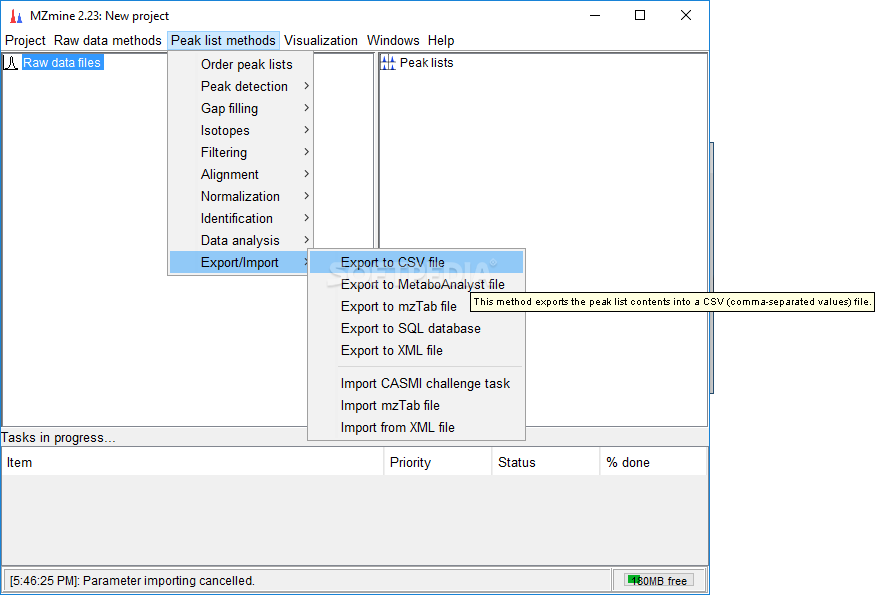Click the green memory usage indicator
This screenshot has width=875, height=595.
[x=633, y=579]
